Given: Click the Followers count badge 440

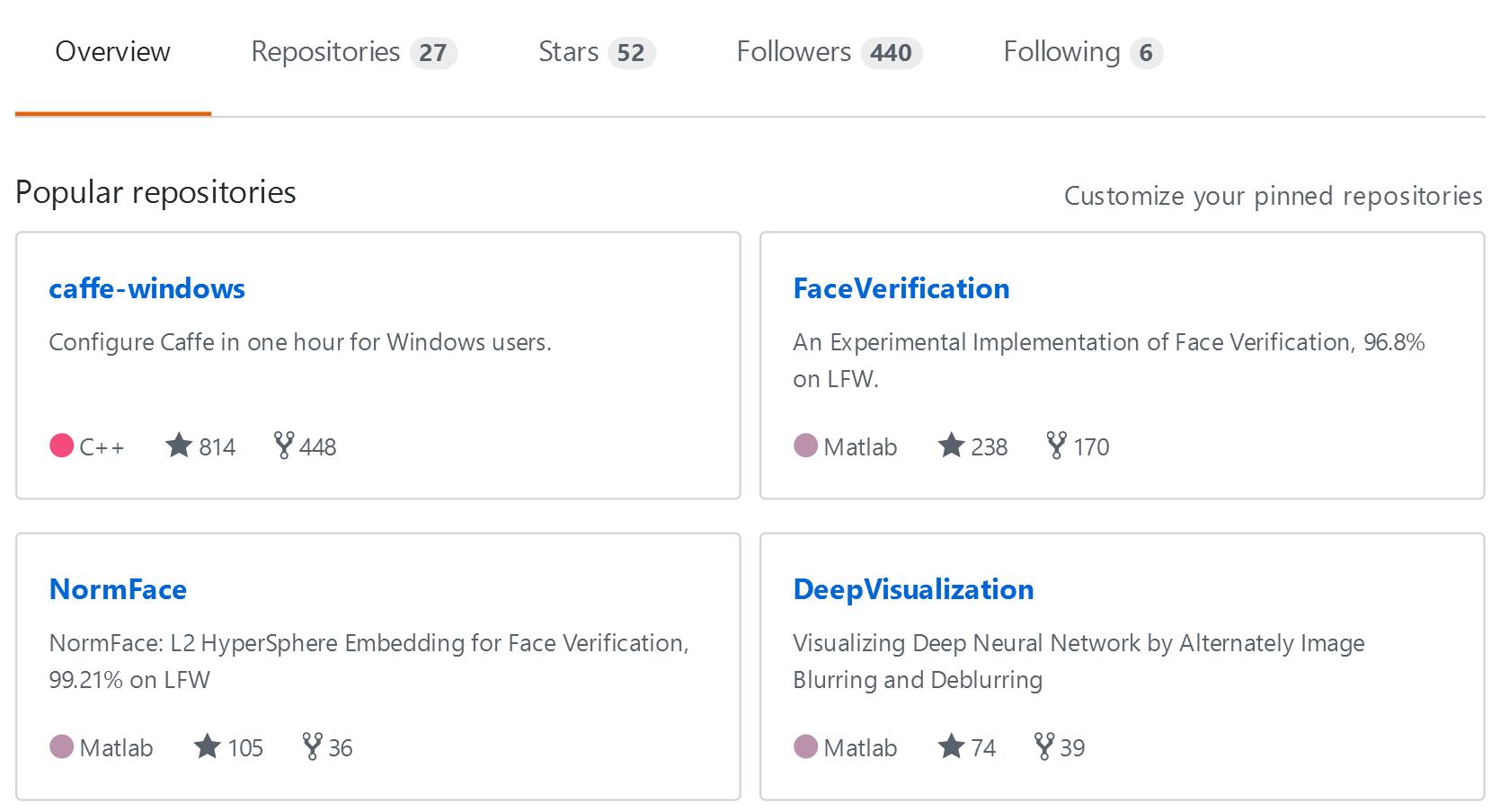Looking at the screenshot, I should tap(891, 53).
